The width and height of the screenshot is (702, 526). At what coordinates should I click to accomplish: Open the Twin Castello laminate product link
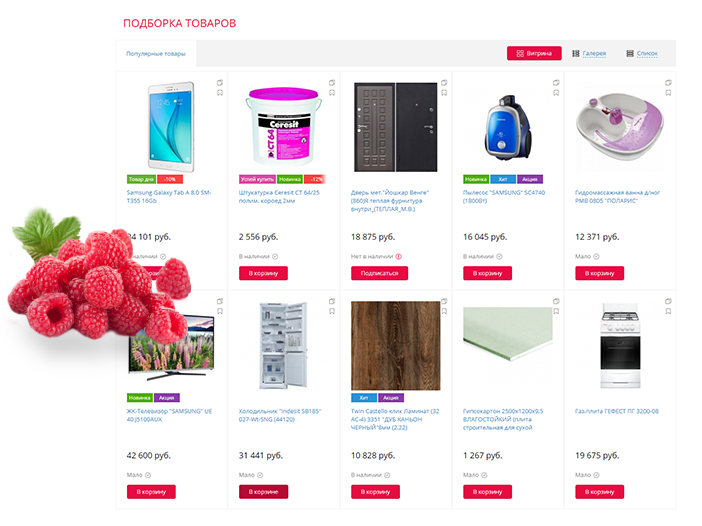click(395, 419)
